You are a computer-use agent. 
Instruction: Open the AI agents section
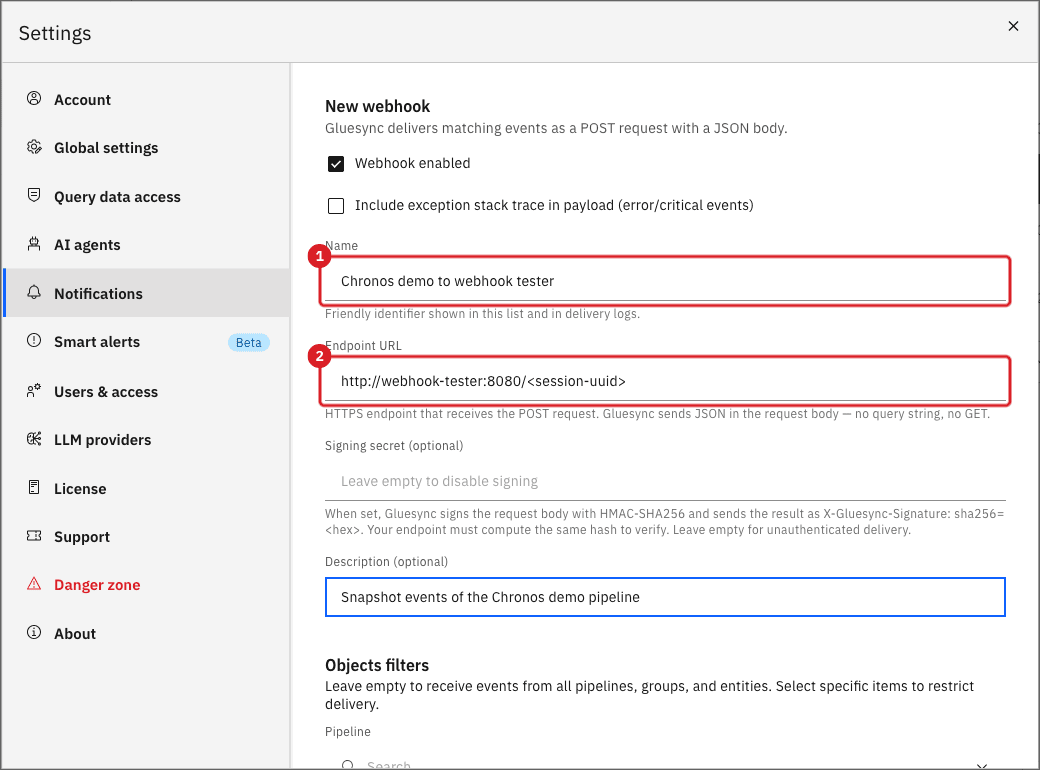(x=147, y=245)
